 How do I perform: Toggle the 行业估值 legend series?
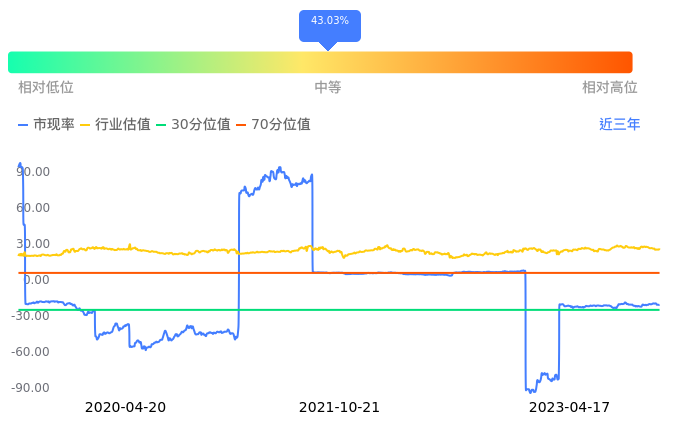[x=115, y=125]
